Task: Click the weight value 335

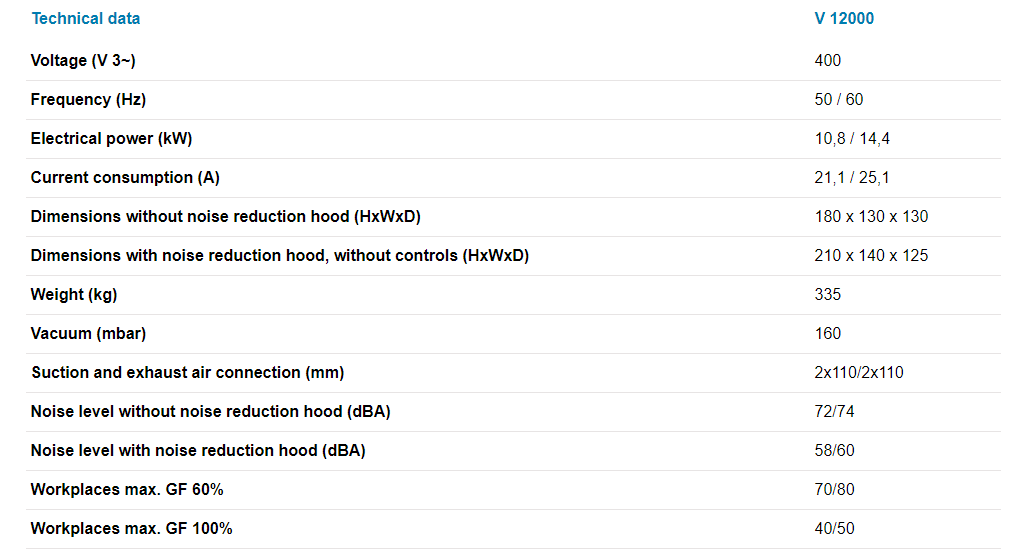Action: point(828,294)
